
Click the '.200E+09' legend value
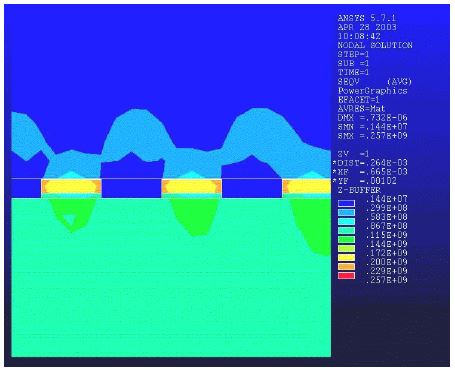(x=386, y=262)
